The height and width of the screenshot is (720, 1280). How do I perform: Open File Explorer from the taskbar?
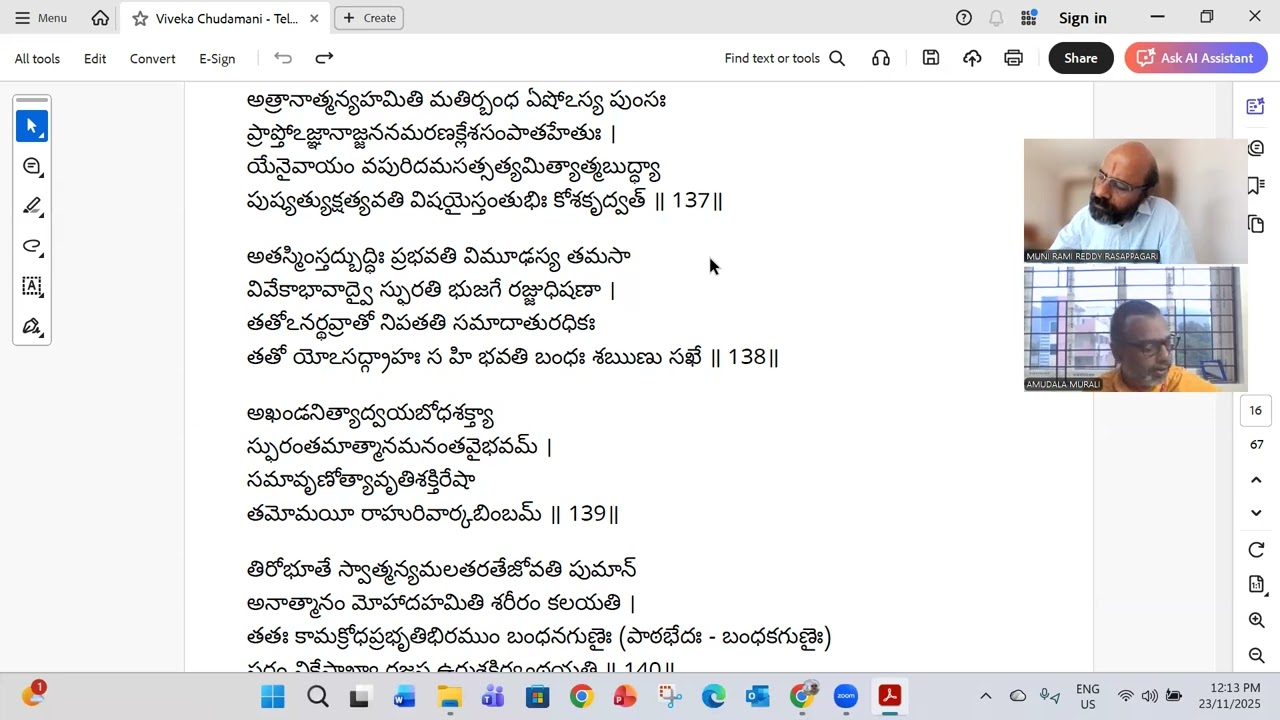[x=449, y=696]
